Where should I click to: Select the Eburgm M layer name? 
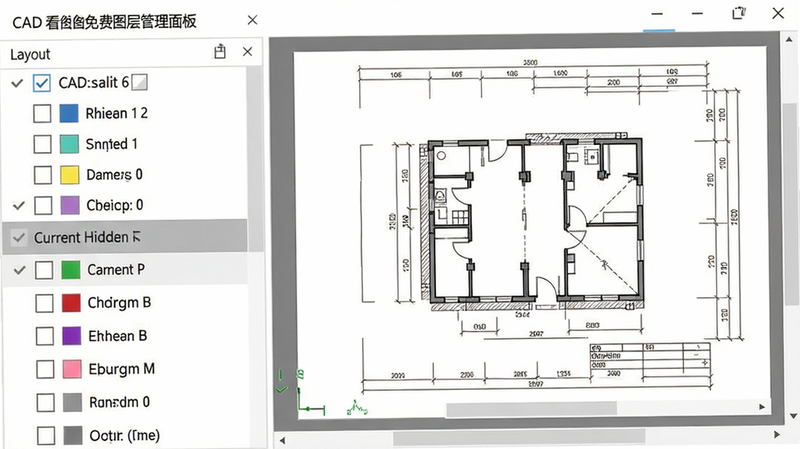[122, 369]
